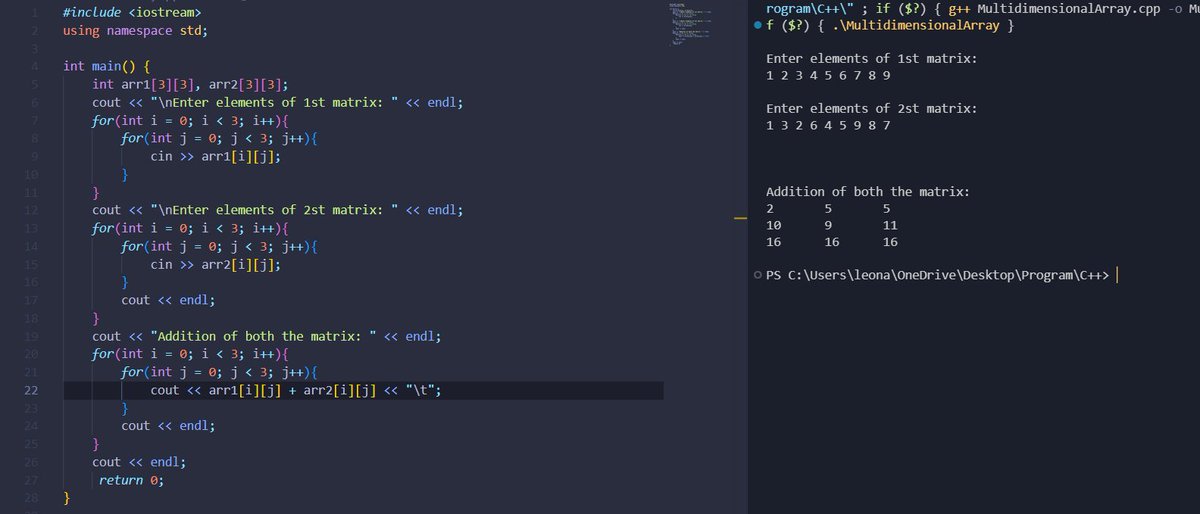Click line number 22 in the gutter

point(31,390)
